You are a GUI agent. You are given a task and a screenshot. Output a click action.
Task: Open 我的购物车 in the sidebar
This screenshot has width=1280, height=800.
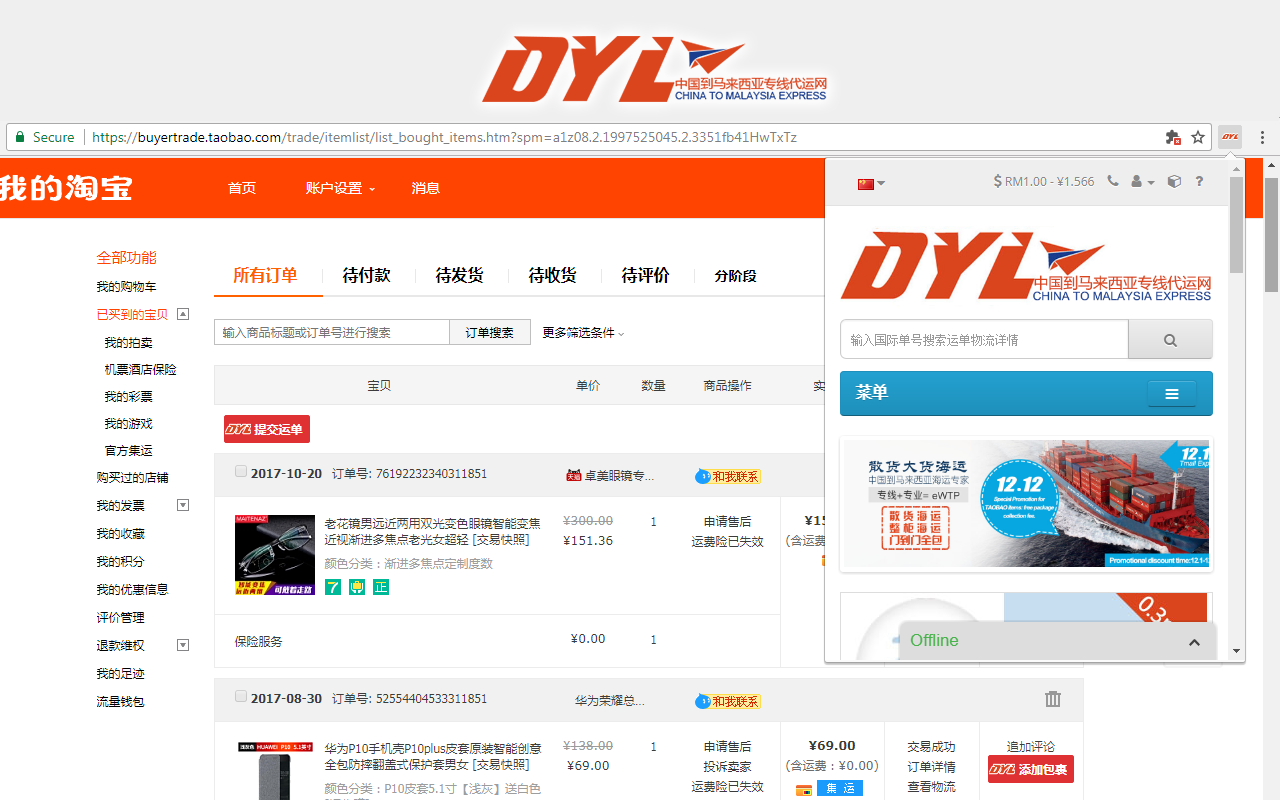(126, 287)
